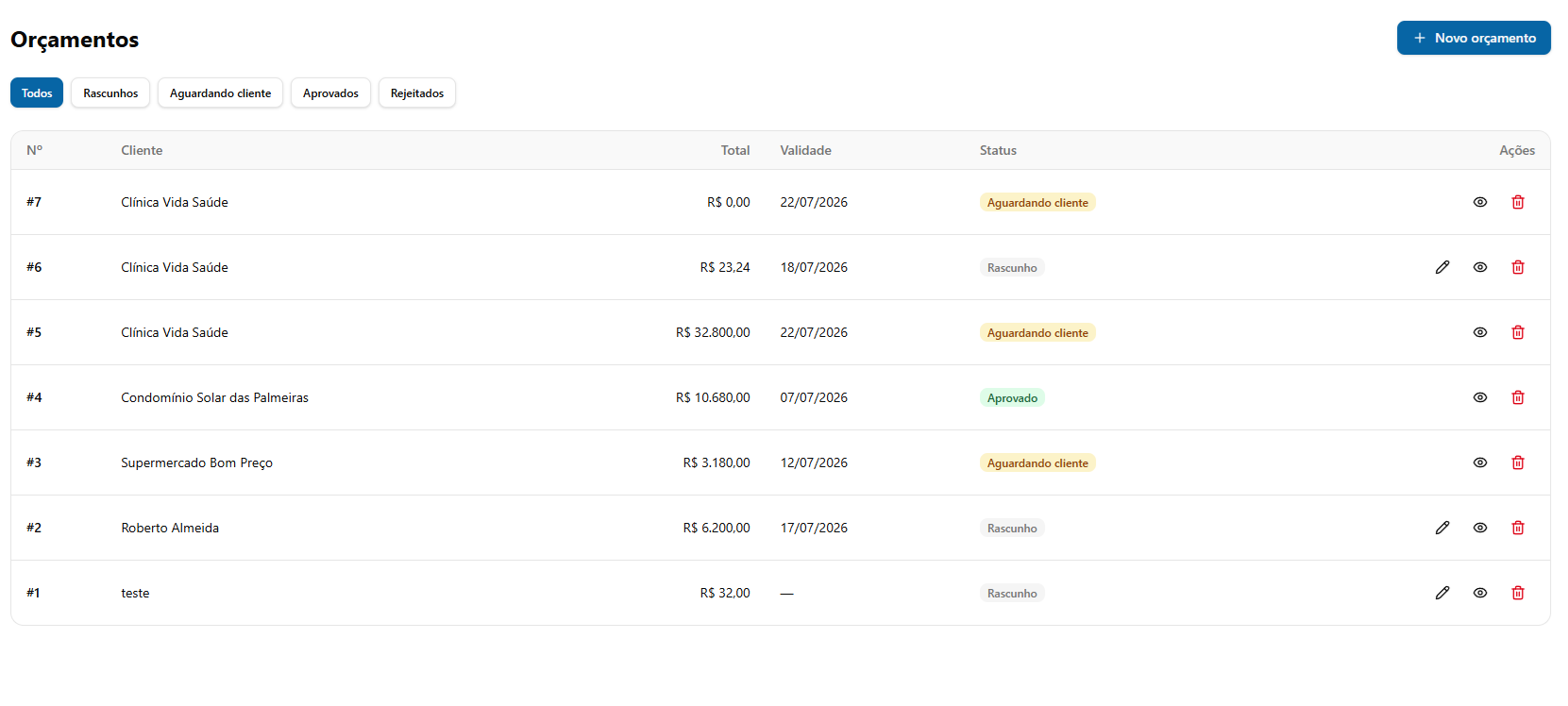Click total R$ 3.180,00
The width and height of the screenshot is (1568, 706).
(717, 462)
